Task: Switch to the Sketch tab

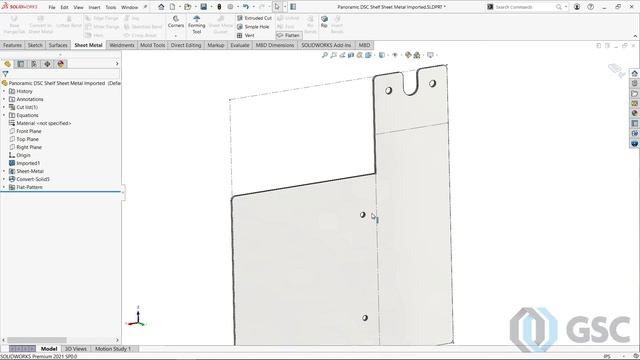Action: [35, 45]
